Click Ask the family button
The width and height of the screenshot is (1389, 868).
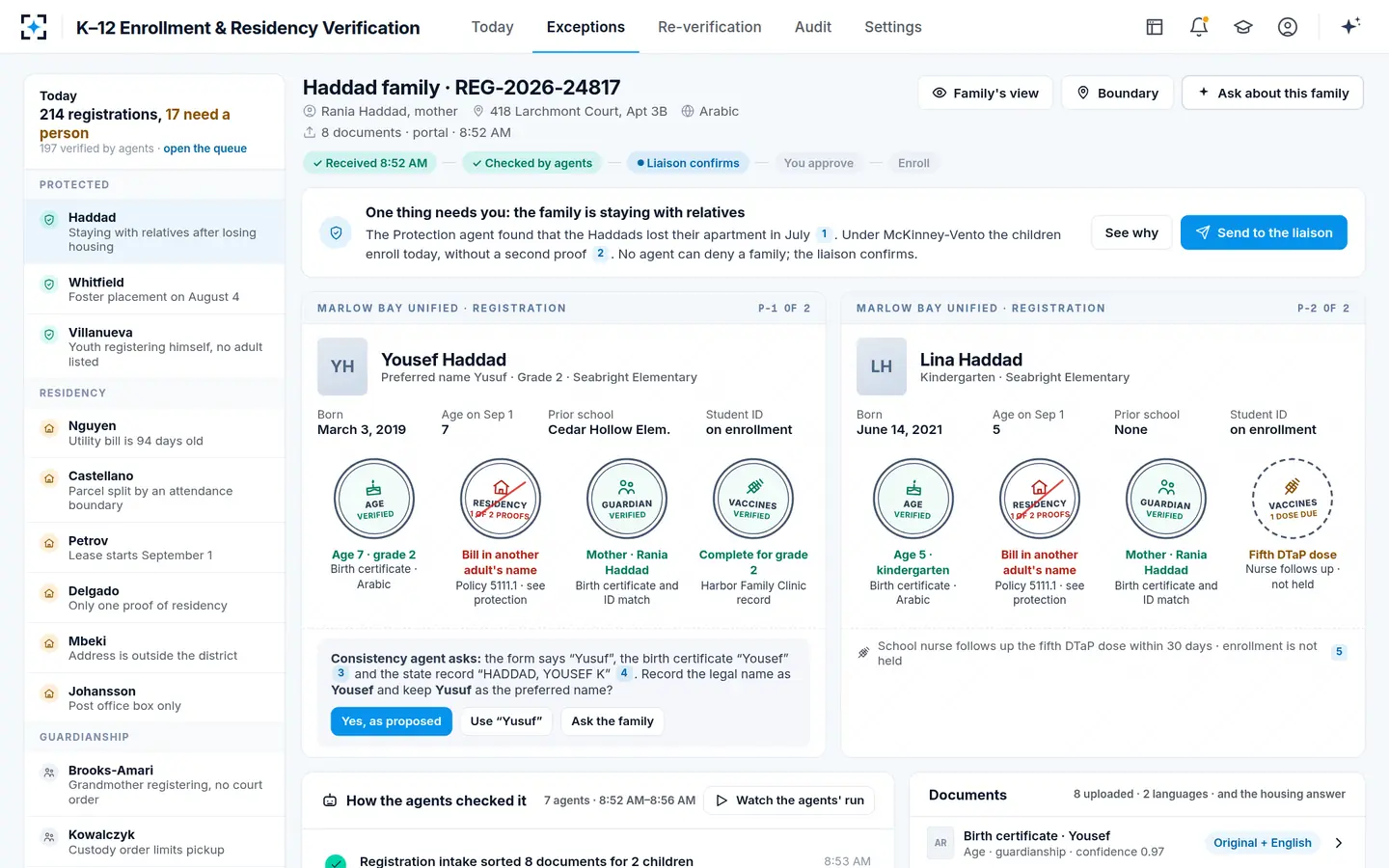click(x=613, y=721)
